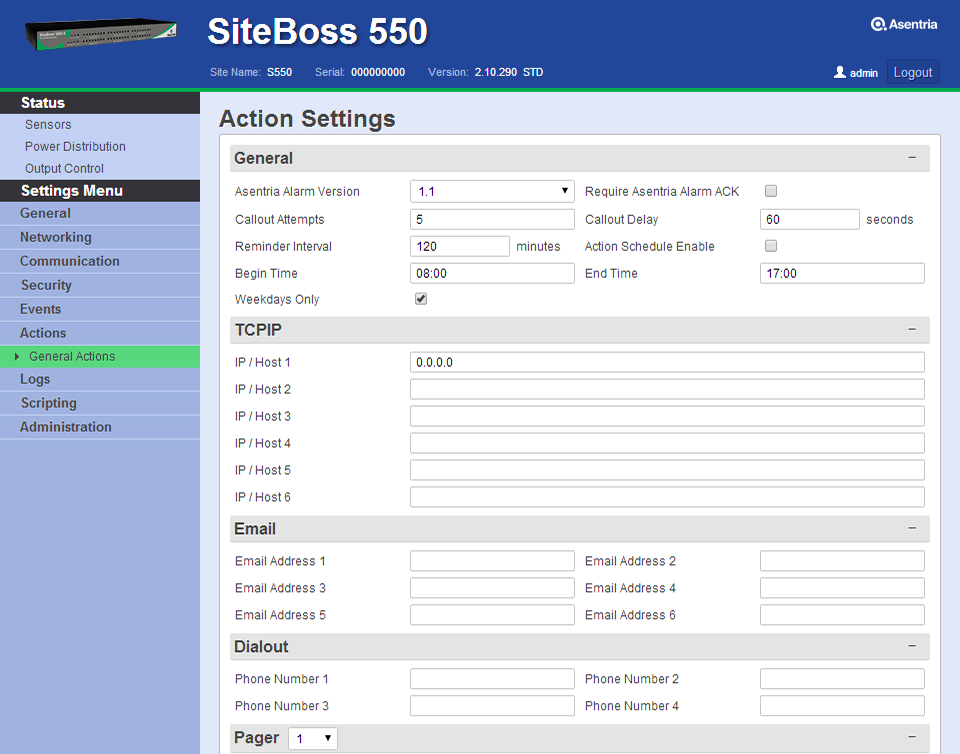Click the IP / Host 3 field
Viewport: 960px width, 754px height.
pos(667,416)
